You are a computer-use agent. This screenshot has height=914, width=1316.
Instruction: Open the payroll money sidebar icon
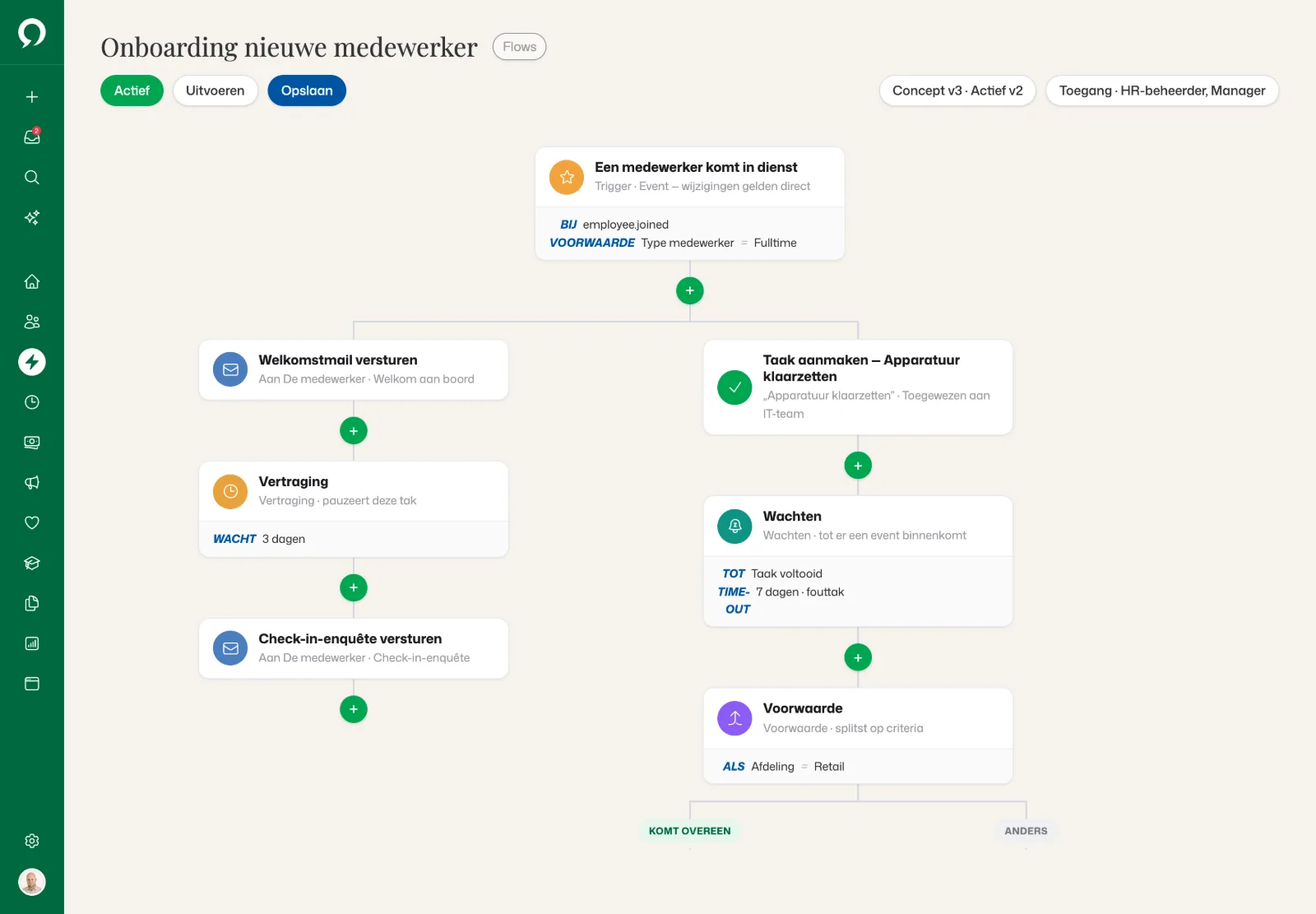pos(32,443)
